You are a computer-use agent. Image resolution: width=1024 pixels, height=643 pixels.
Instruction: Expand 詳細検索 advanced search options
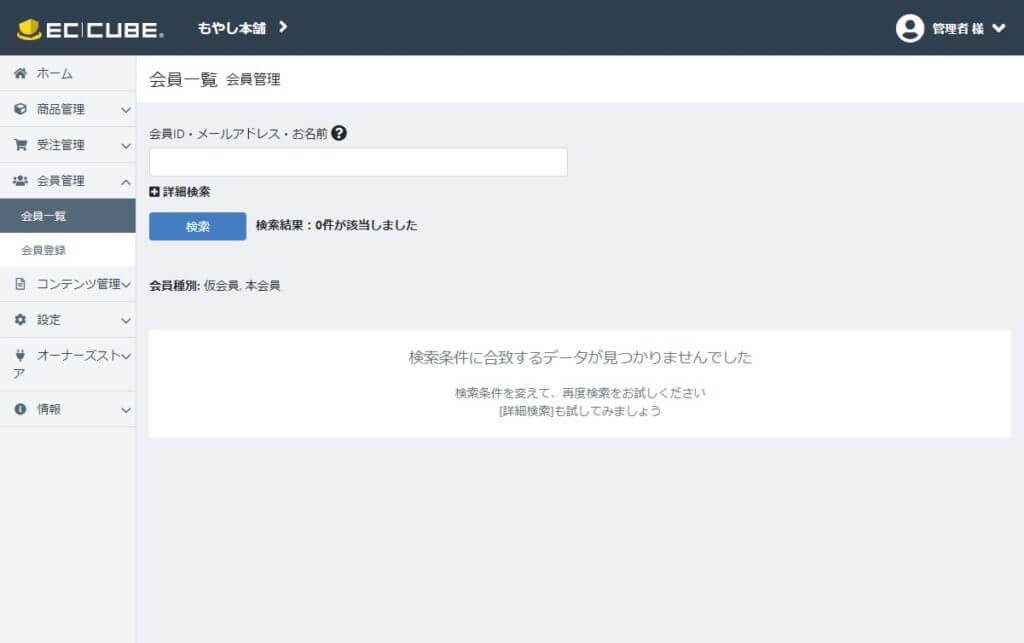click(180, 192)
